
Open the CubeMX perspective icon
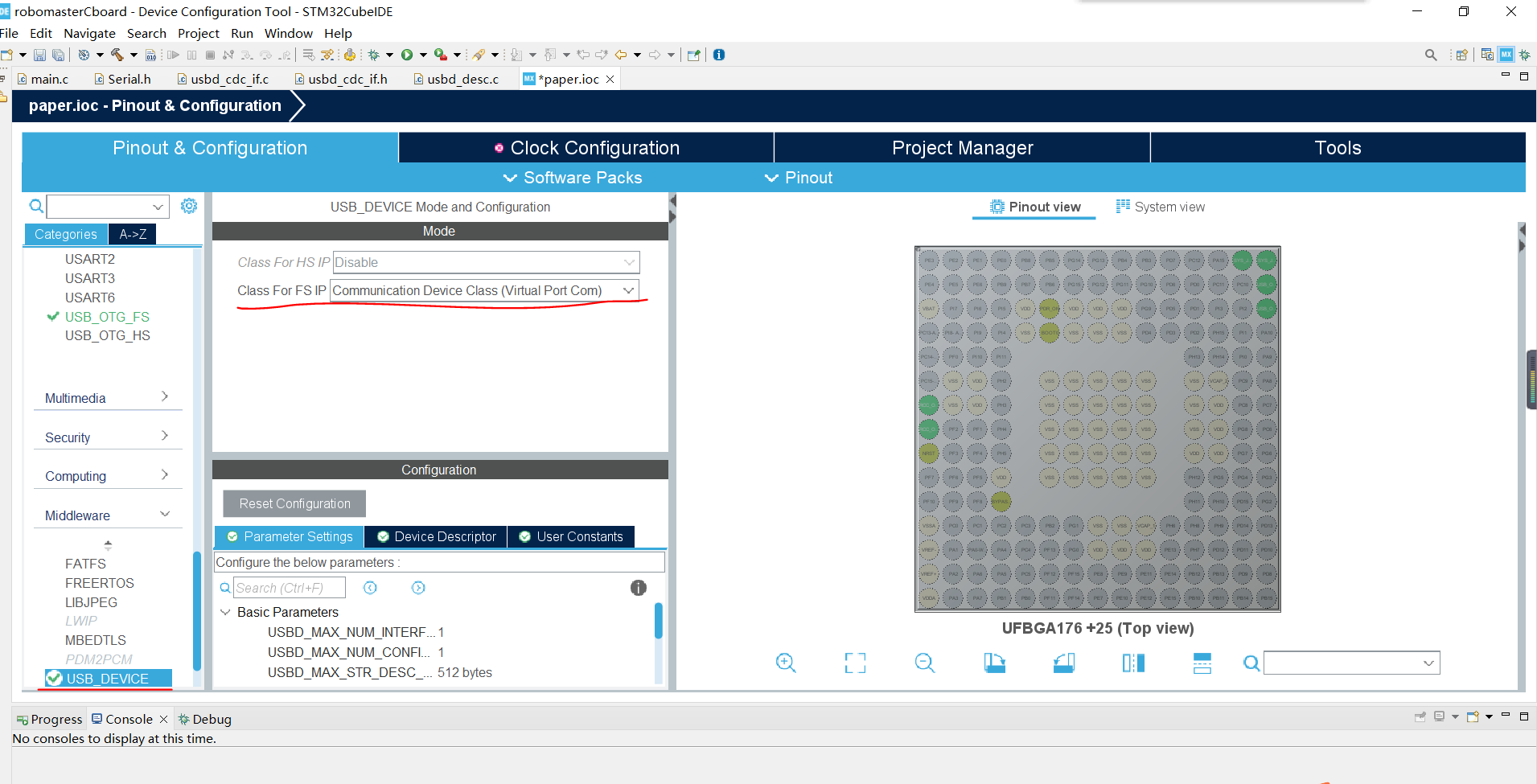point(1506,55)
